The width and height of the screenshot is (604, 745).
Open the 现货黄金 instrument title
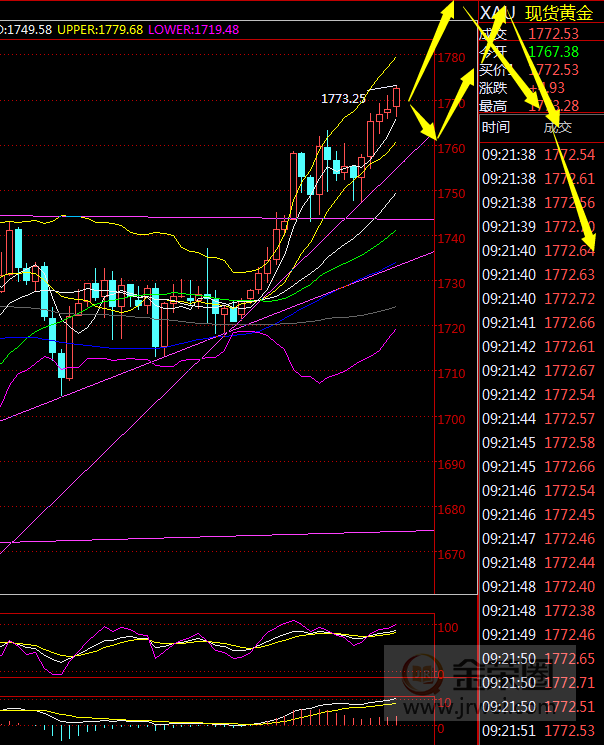tap(559, 12)
